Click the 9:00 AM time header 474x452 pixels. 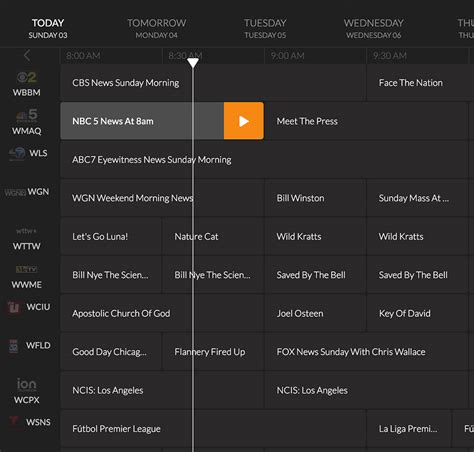288,56
